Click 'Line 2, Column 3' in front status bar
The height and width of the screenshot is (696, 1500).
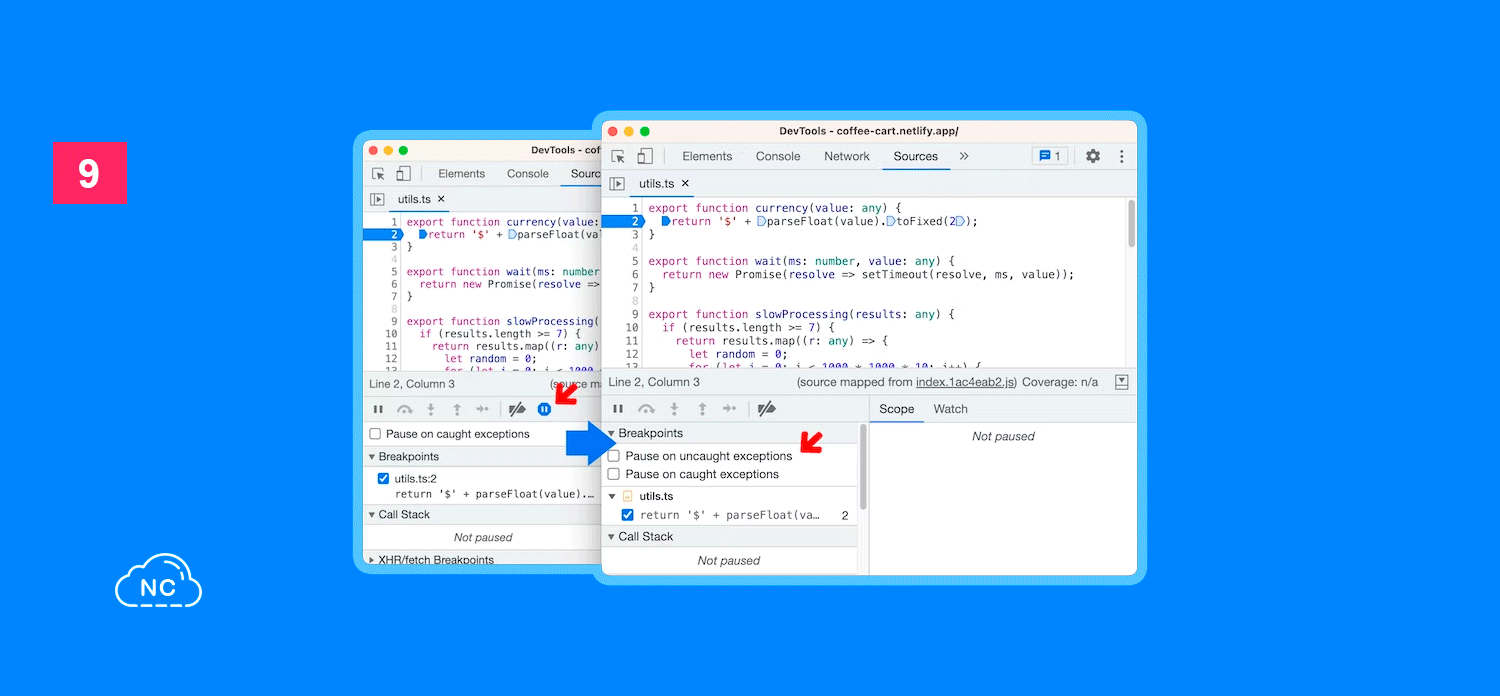point(654,382)
